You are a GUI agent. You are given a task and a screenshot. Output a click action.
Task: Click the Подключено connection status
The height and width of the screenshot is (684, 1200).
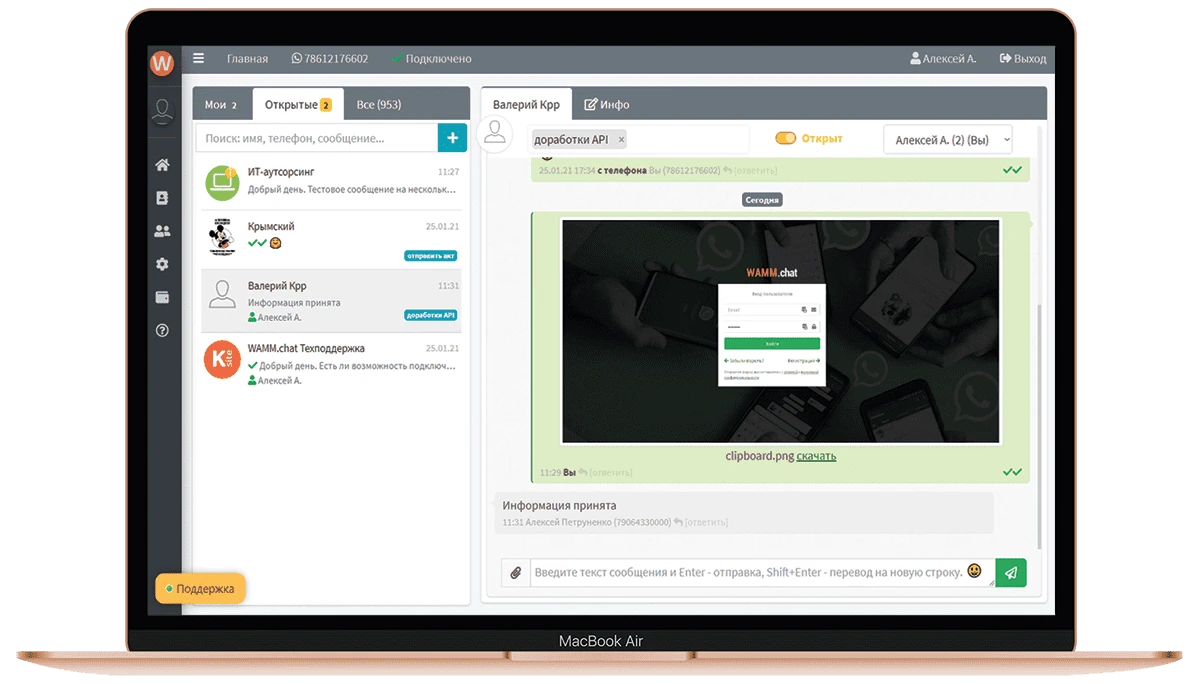tap(432, 59)
